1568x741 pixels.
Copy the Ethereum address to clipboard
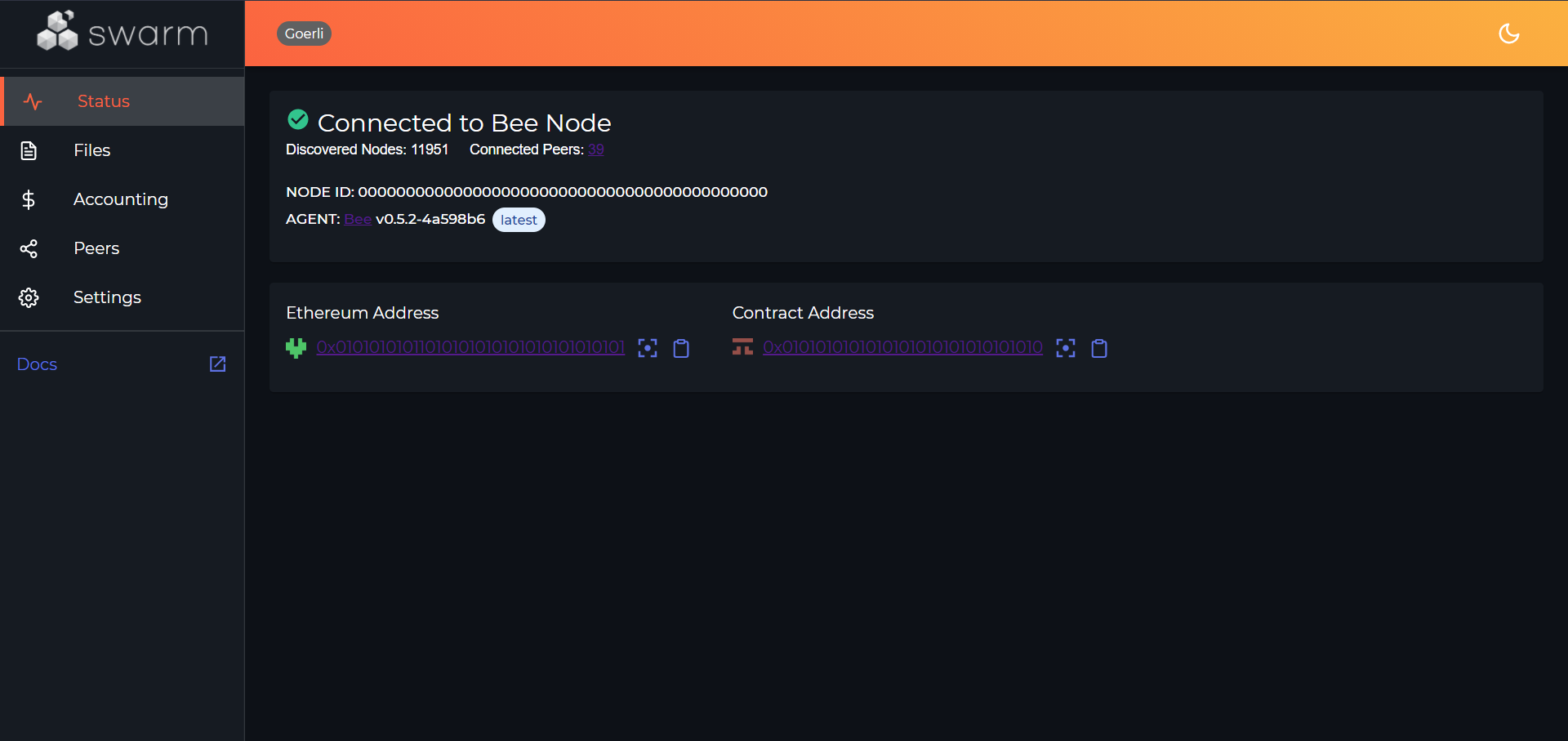click(681, 349)
